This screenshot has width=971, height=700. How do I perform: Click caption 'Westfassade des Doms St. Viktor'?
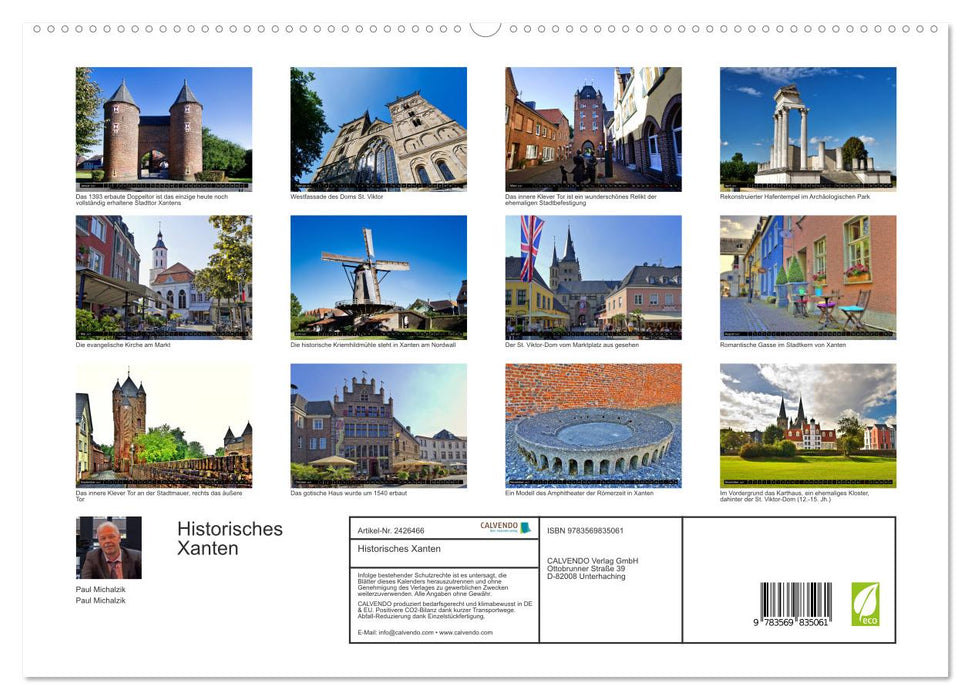(x=337, y=197)
